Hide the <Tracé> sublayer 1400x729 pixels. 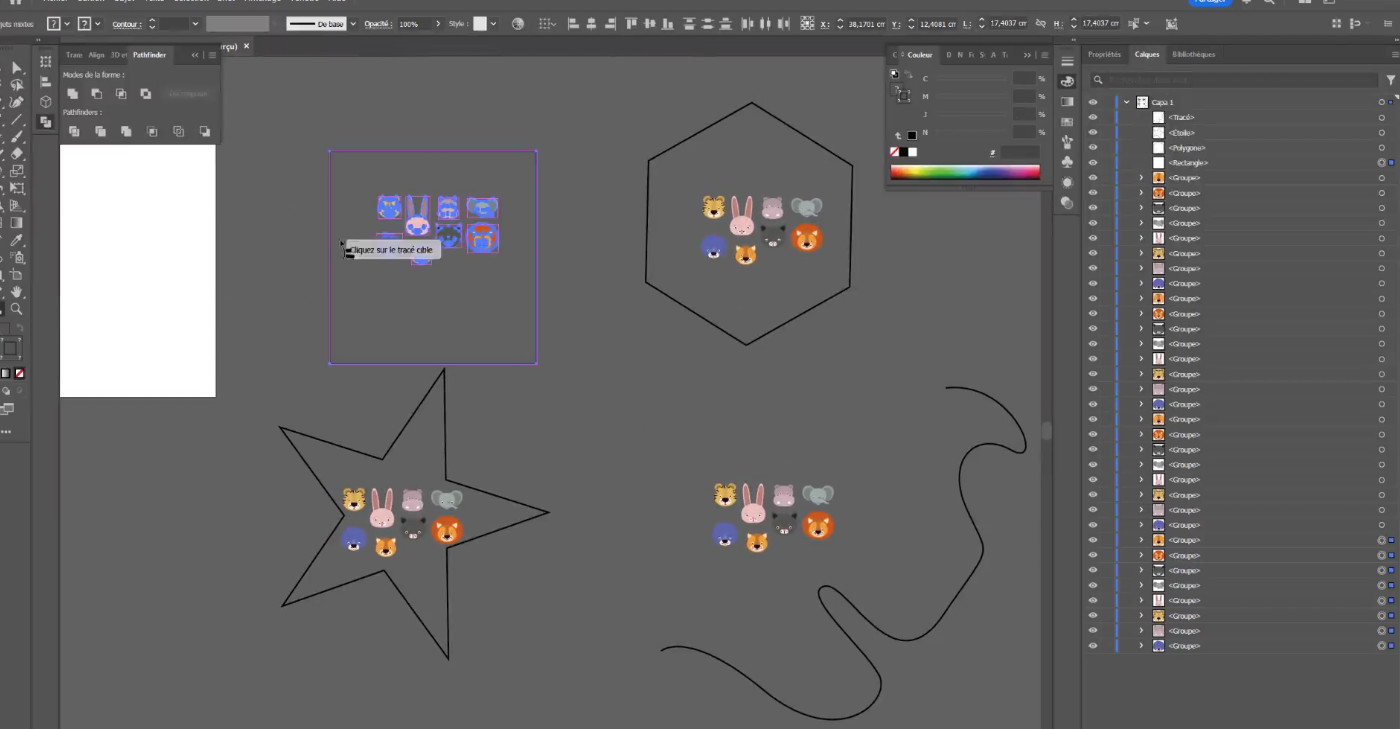(1093, 117)
